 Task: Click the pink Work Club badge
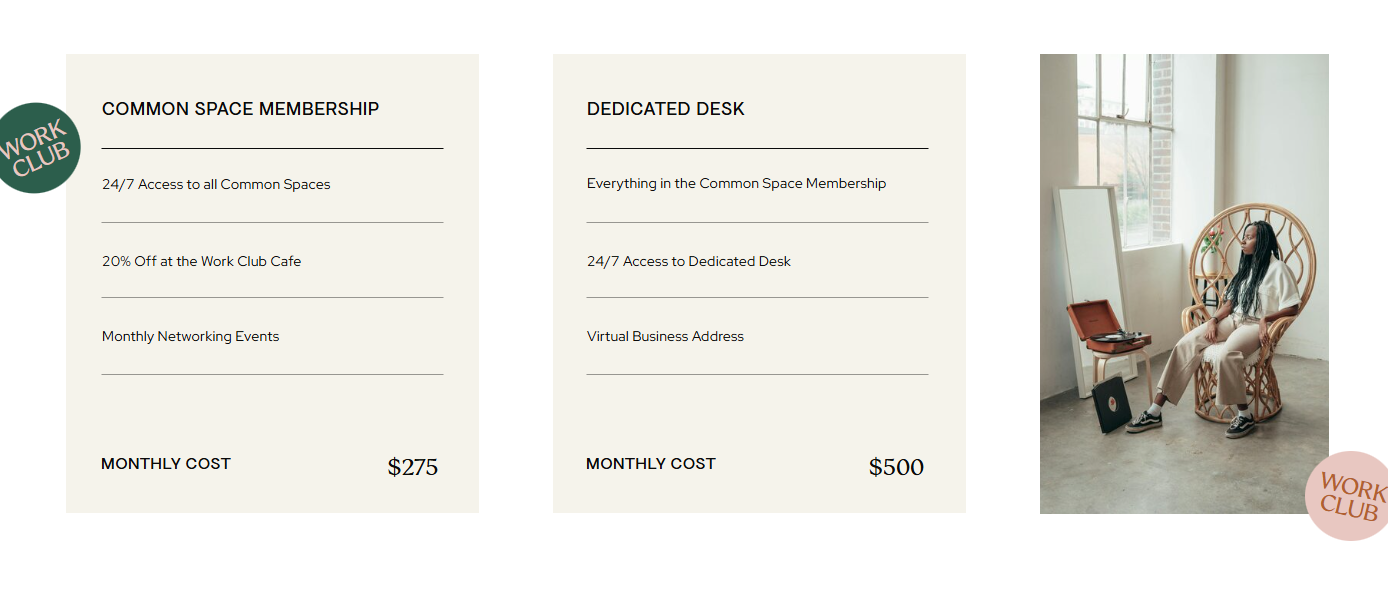click(x=1348, y=496)
